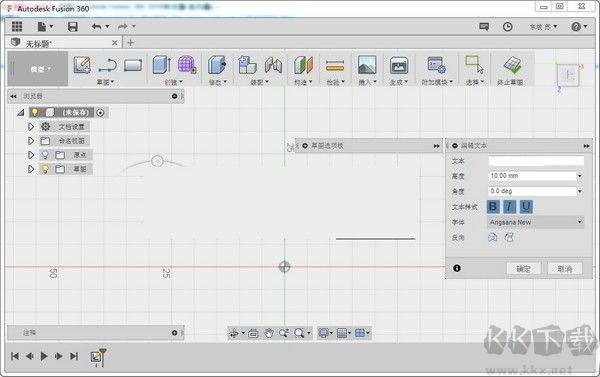Click Cancel in the Edit Text dialog
The width and height of the screenshot is (600, 377).
coord(565,269)
